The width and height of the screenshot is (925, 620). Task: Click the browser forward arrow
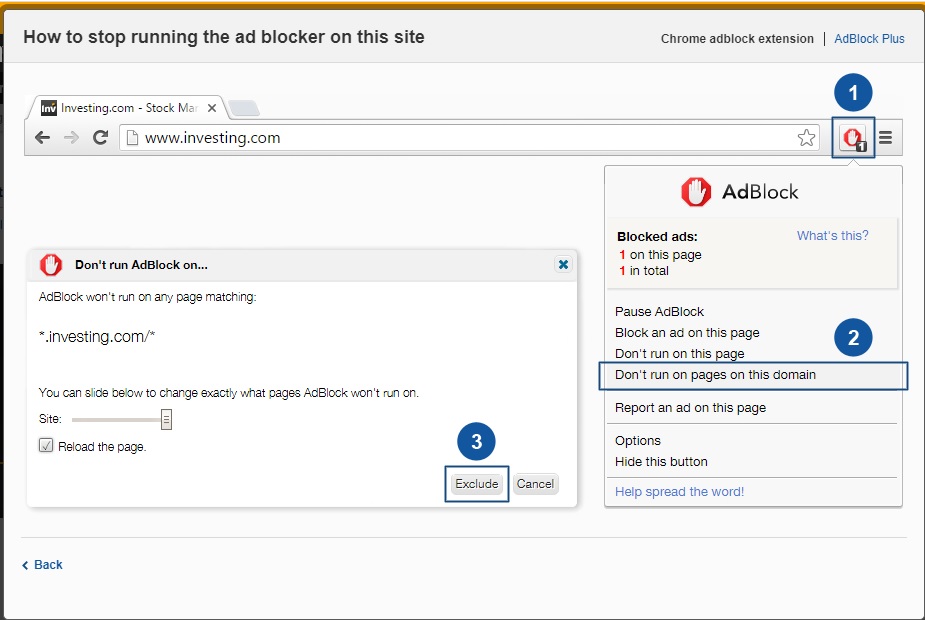click(x=71, y=137)
